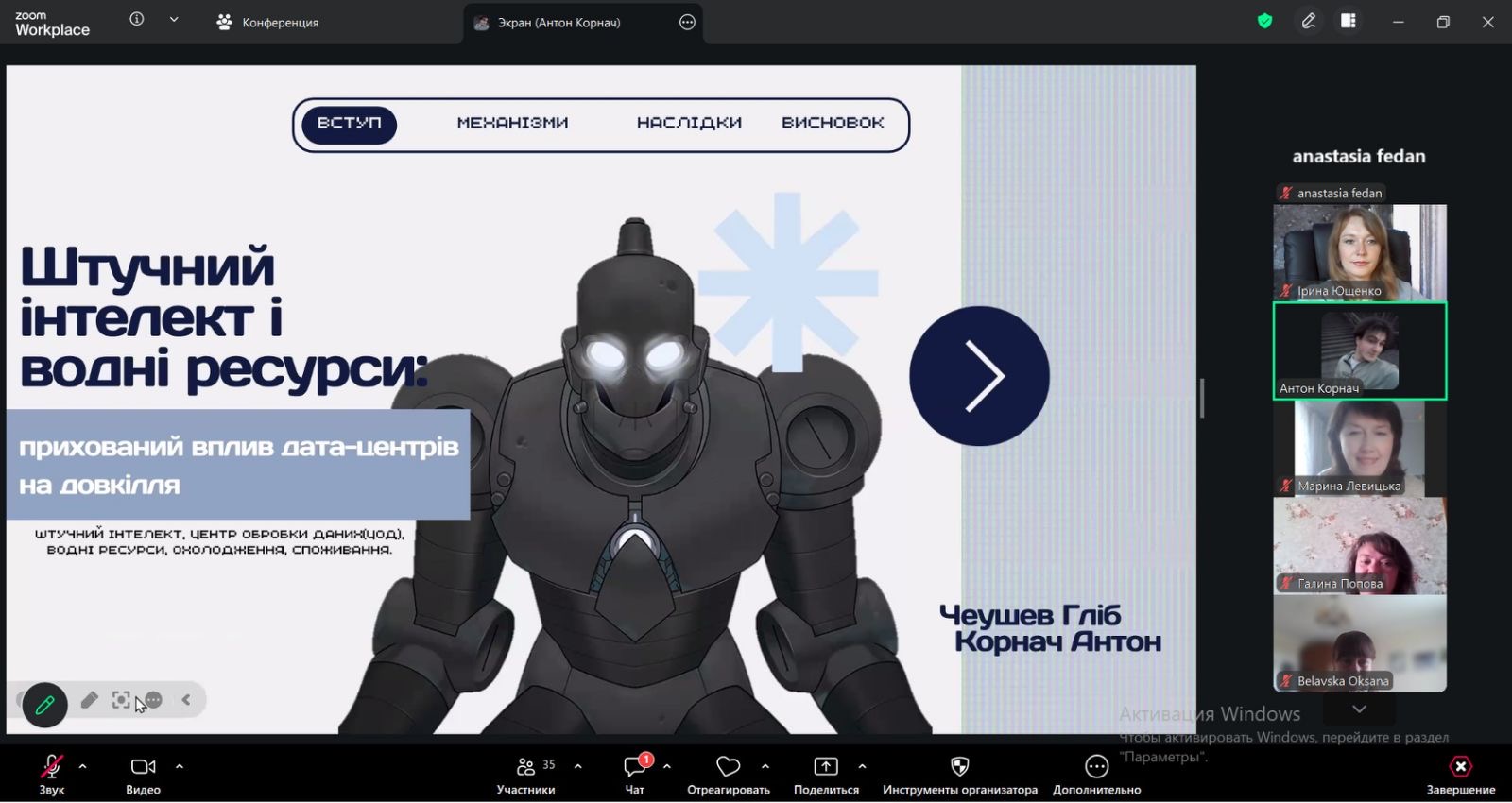Open meeting info icon next to Zoom Workplace
The height and width of the screenshot is (803, 1512).
tap(137, 19)
